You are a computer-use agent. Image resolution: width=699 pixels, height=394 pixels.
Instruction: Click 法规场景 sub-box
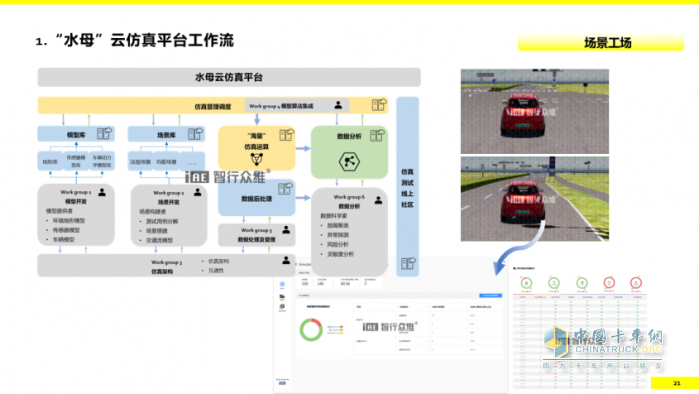pos(140,162)
